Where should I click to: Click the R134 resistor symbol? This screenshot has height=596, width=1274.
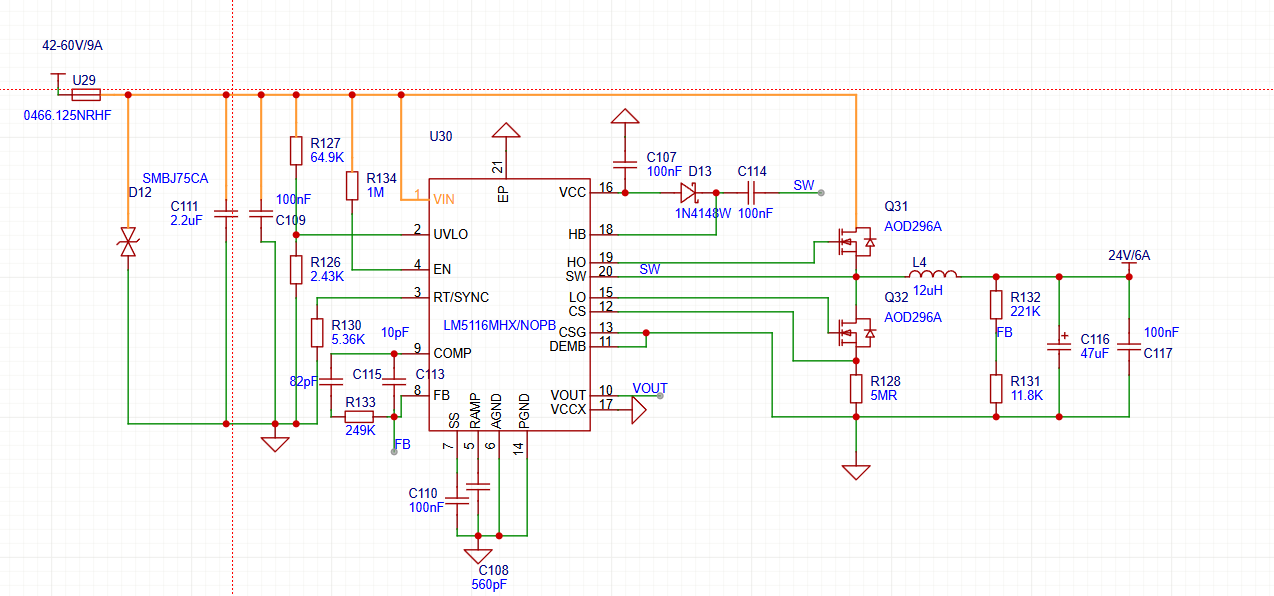tap(352, 186)
